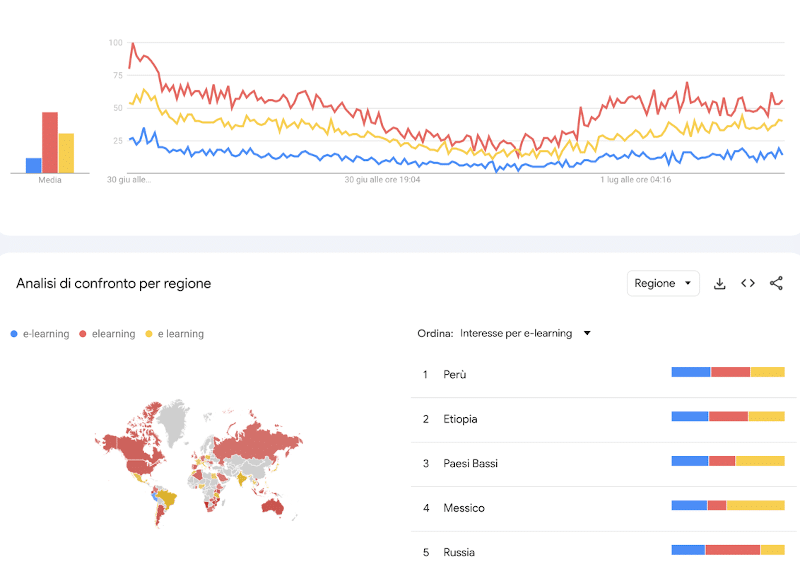This screenshot has height=569, width=800.
Task: Share the regional comparison chart
Action: pyautogui.click(x=776, y=284)
